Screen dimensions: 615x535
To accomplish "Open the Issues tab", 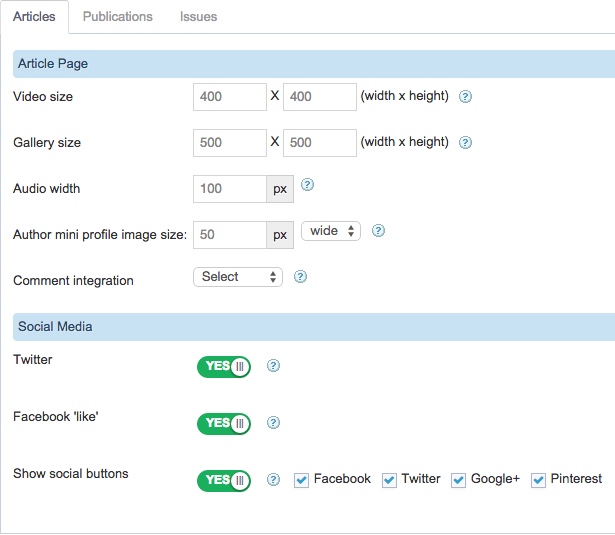I will click(198, 16).
